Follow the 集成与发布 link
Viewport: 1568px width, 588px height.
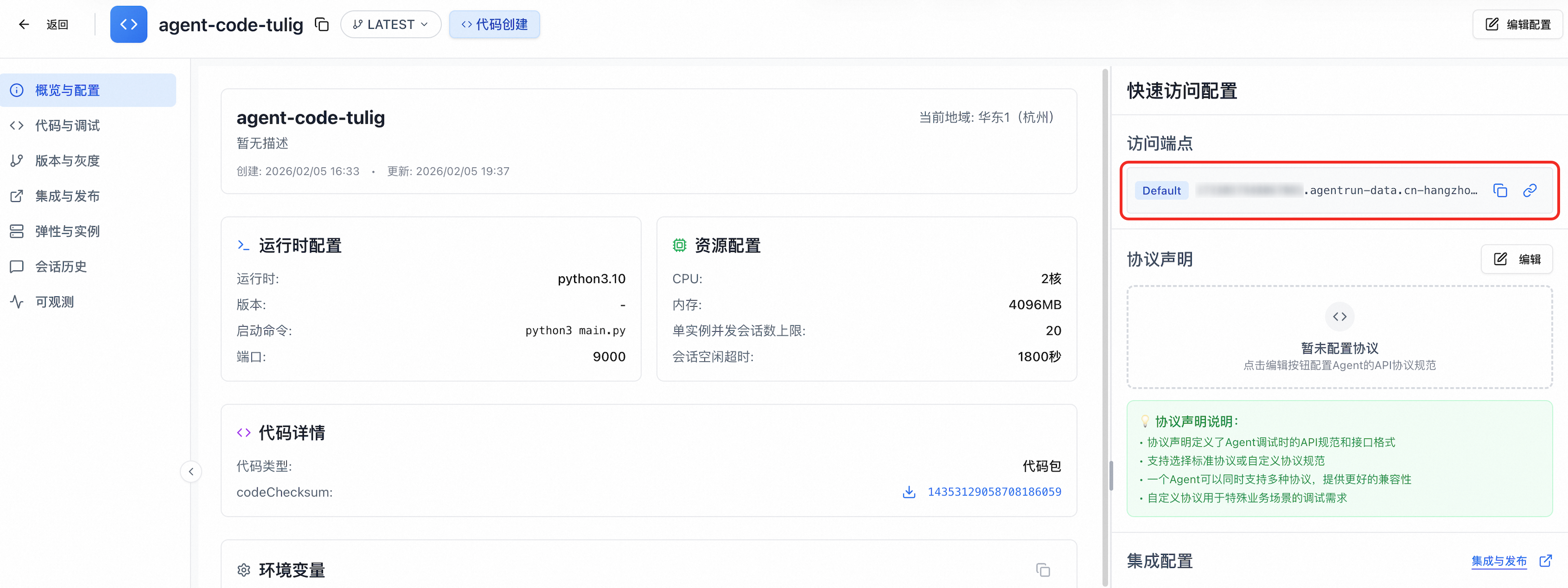[x=1499, y=561]
